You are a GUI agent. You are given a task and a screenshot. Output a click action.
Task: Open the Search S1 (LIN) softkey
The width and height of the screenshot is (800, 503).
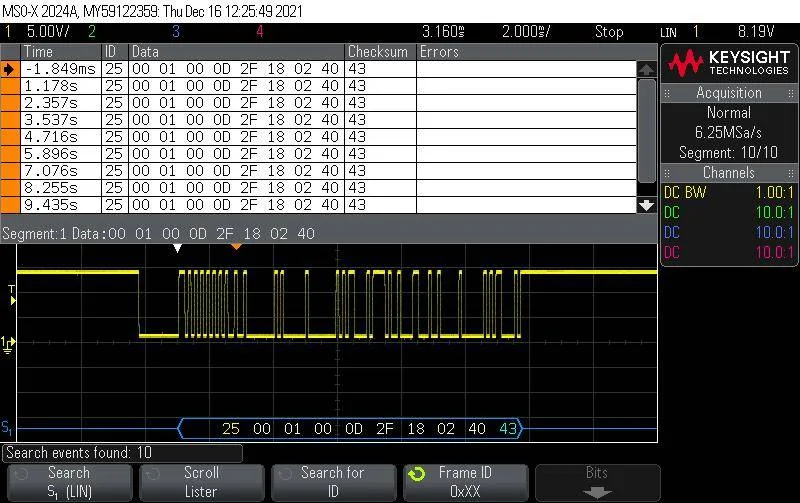point(69,482)
